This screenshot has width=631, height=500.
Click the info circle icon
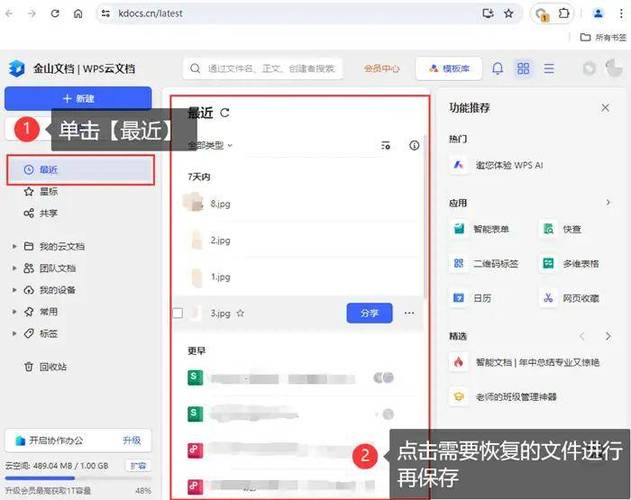pyautogui.click(x=414, y=145)
